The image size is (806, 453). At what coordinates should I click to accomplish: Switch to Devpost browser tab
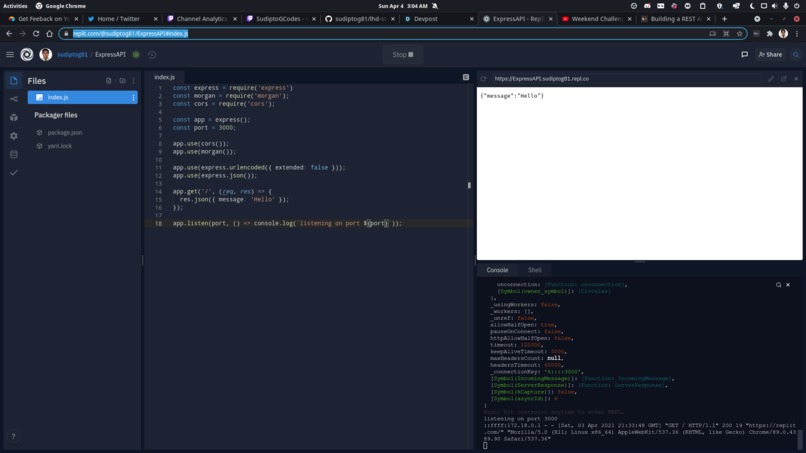point(437,19)
